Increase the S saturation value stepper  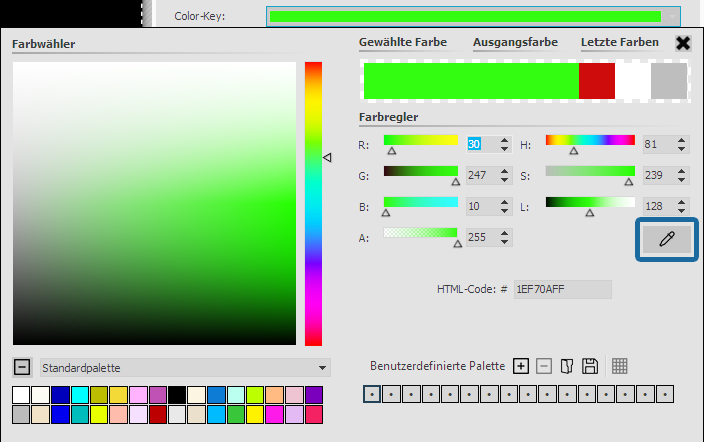click(682, 172)
